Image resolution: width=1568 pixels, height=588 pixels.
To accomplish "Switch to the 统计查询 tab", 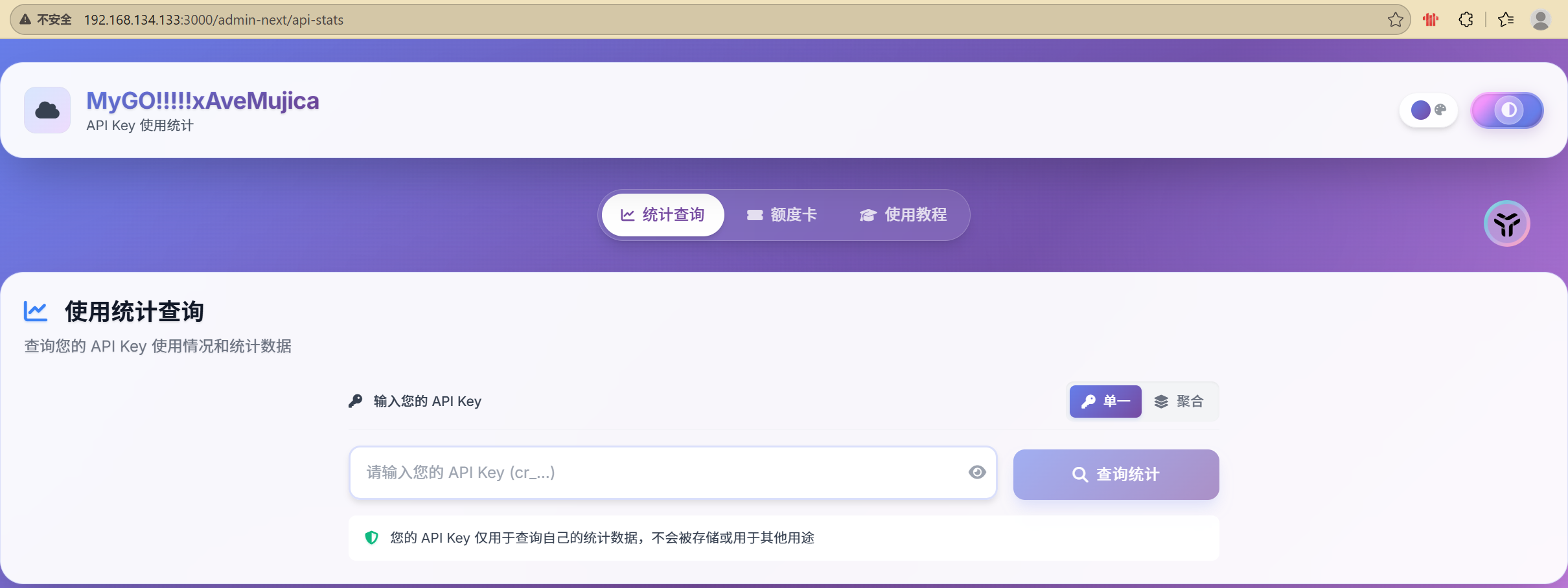I will click(x=662, y=215).
